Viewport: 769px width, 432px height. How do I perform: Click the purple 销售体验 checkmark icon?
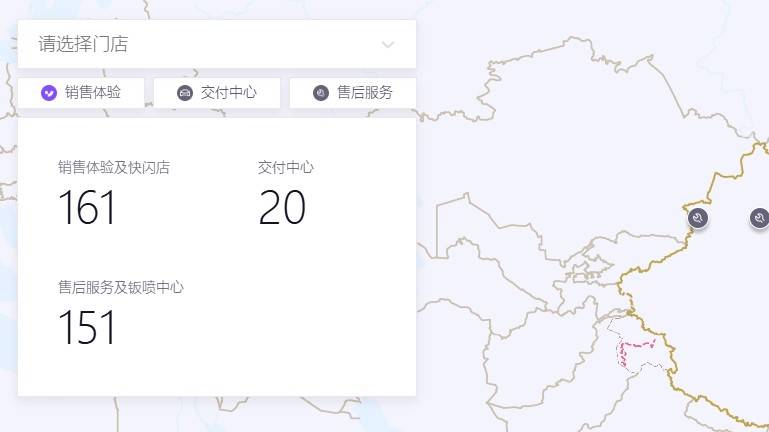pyautogui.click(x=49, y=93)
